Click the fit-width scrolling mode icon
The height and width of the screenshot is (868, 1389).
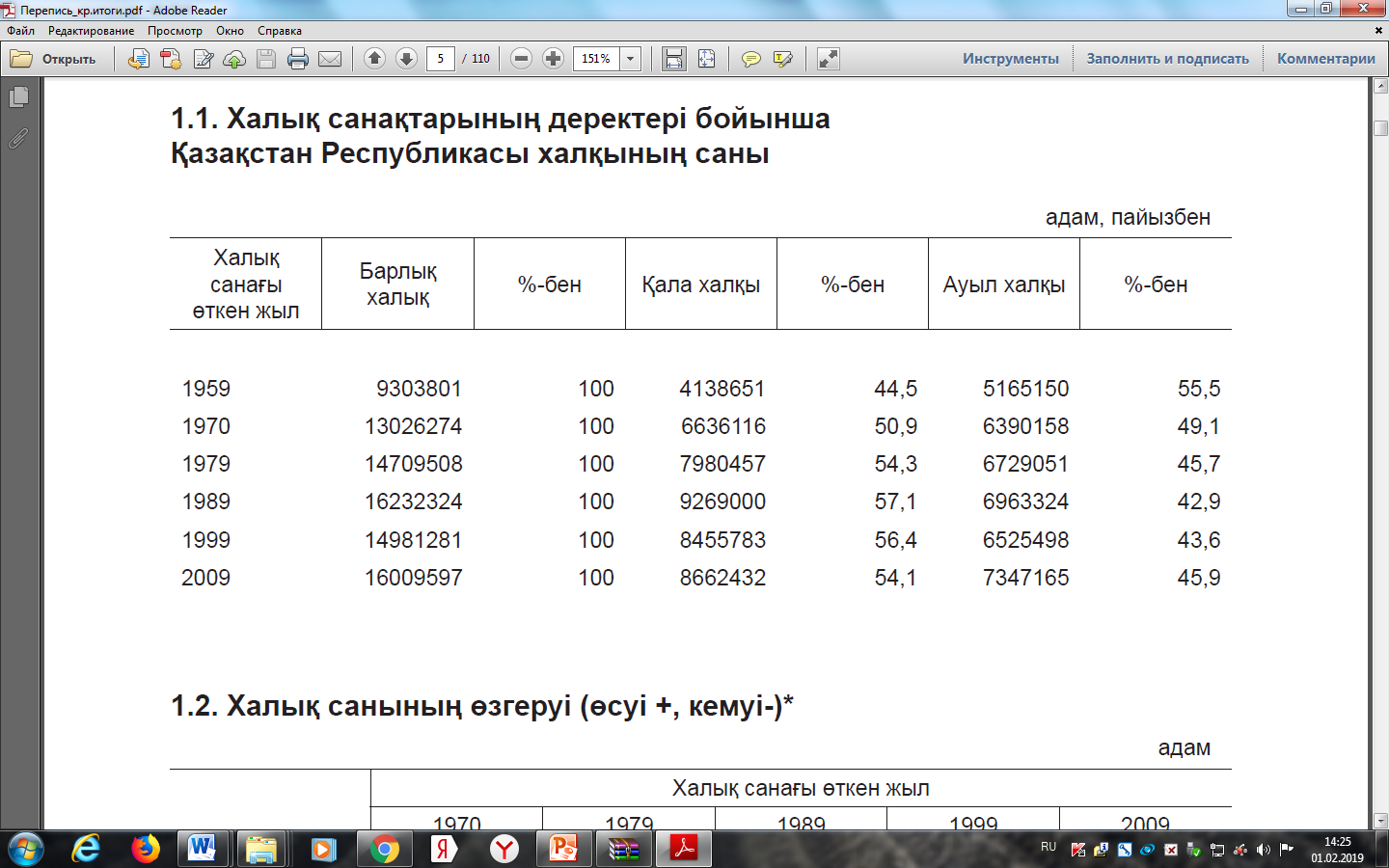[674, 59]
